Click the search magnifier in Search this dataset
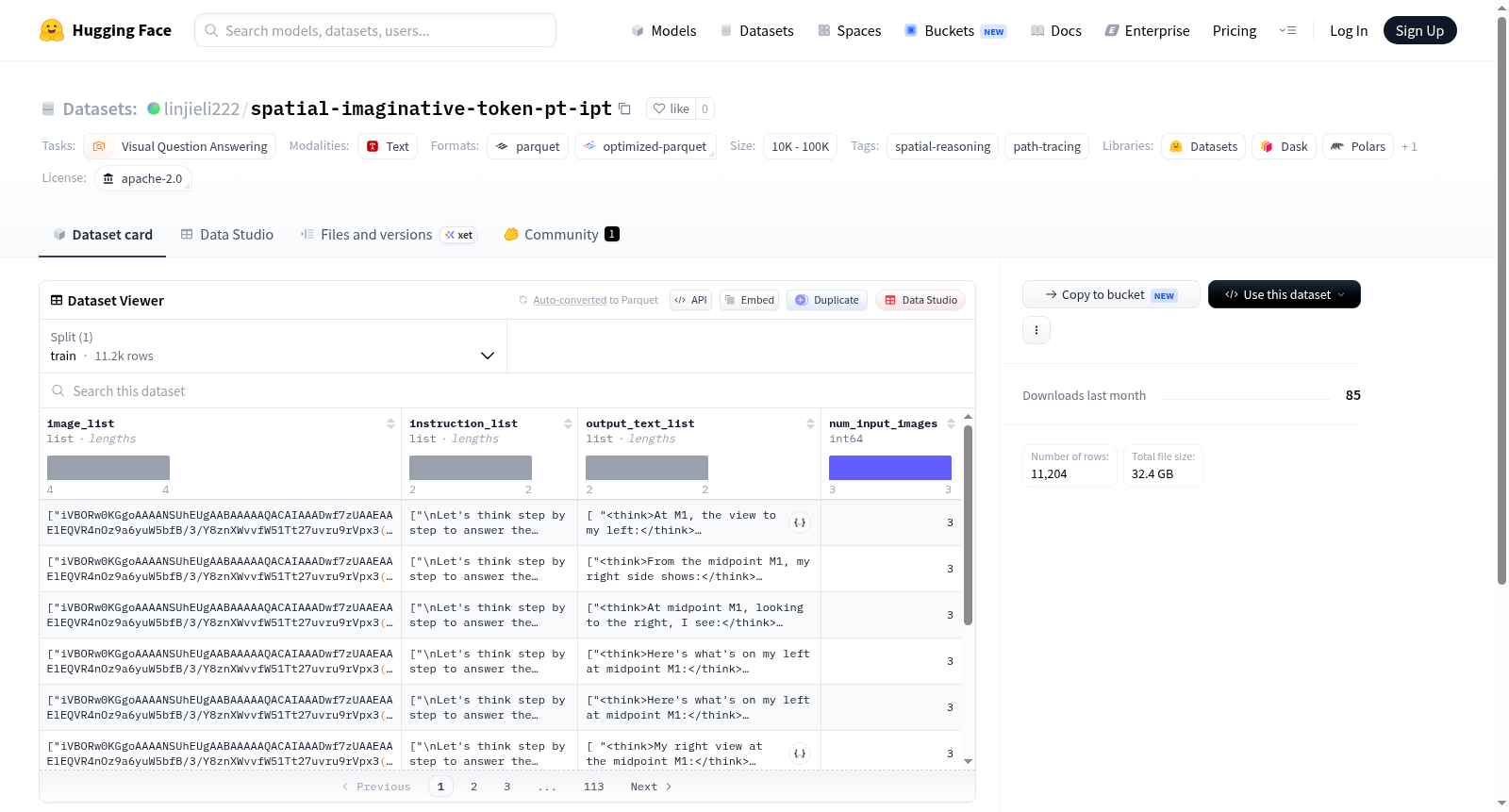This screenshot has height=812, width=1509. pos(58,391)
